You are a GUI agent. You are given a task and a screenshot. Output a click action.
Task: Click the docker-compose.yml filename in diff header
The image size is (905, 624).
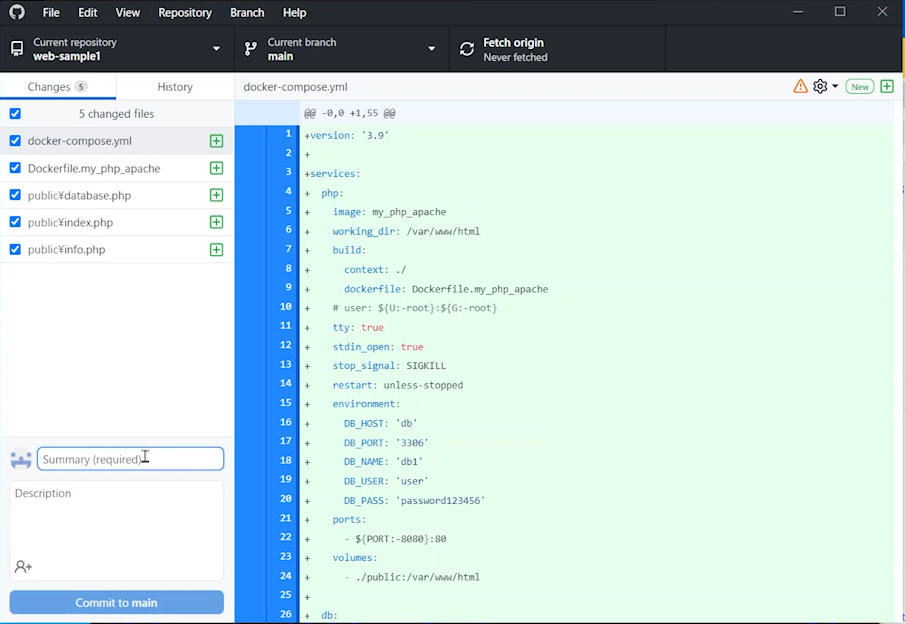pyautogui.click(x=296, y=87)
